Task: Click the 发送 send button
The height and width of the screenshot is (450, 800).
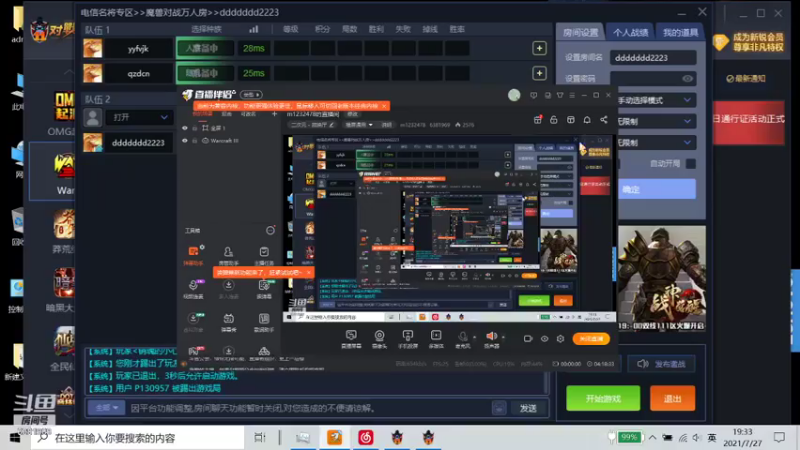Action: (528, 408)
